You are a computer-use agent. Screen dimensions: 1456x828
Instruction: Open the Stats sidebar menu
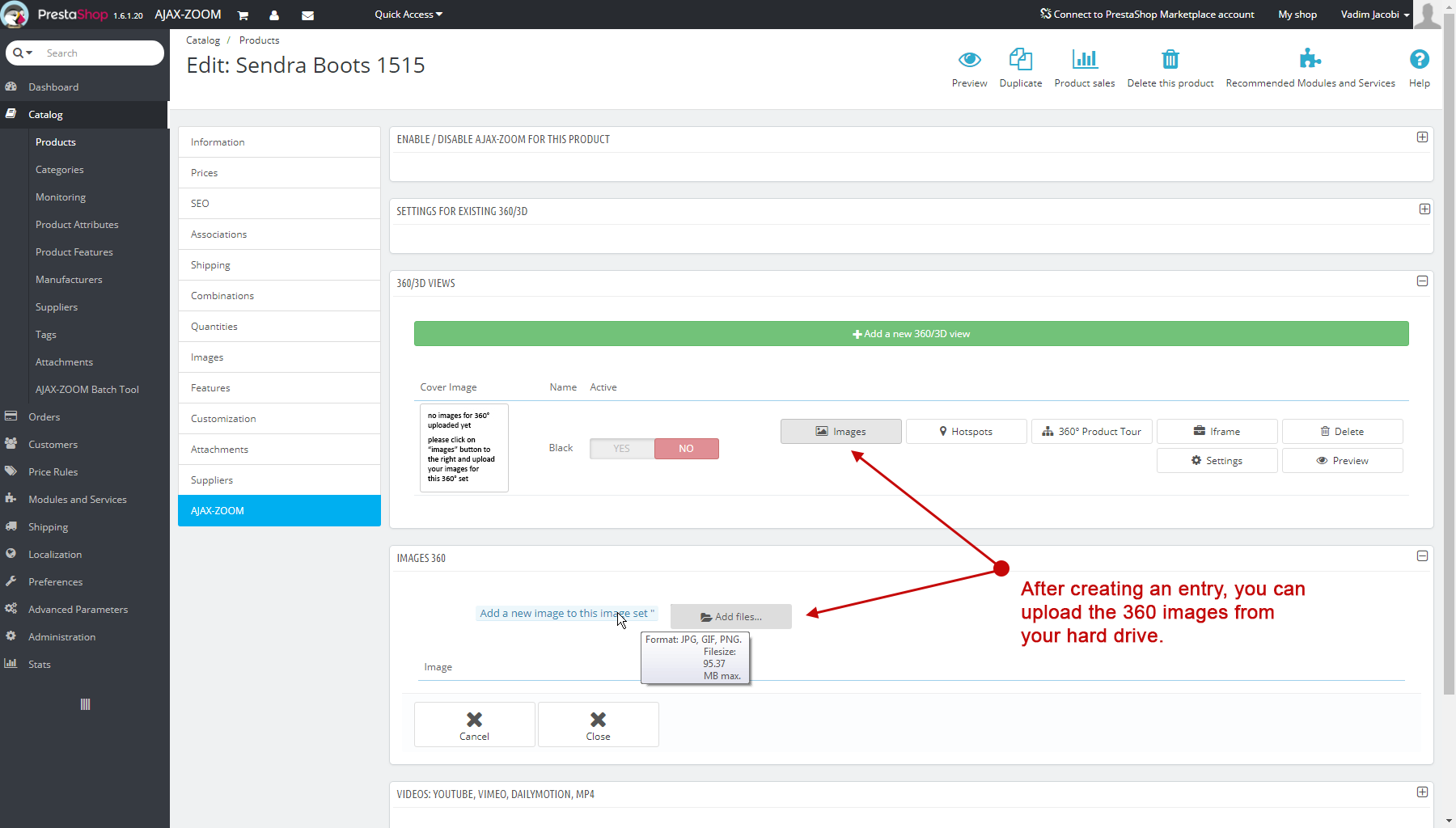(x=84, y=665)
